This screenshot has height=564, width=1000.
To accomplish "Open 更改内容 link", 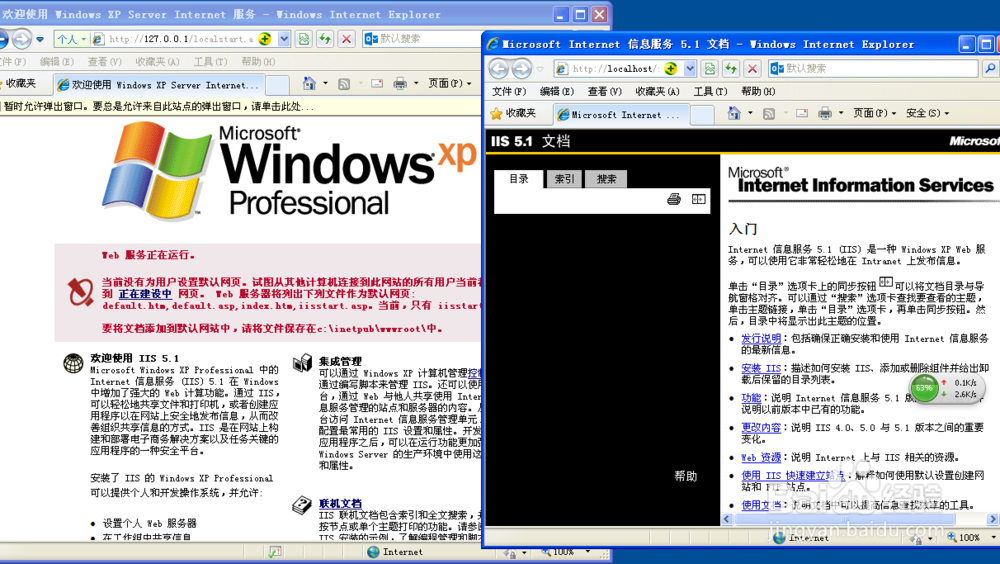I will click(761, 427).
